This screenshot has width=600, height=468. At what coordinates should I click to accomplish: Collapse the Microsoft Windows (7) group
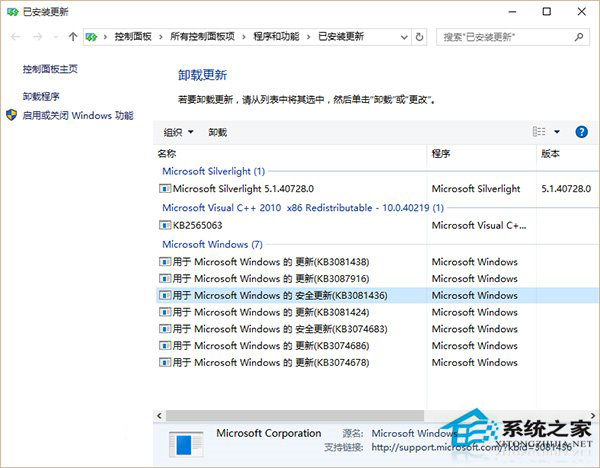(212, 245)
